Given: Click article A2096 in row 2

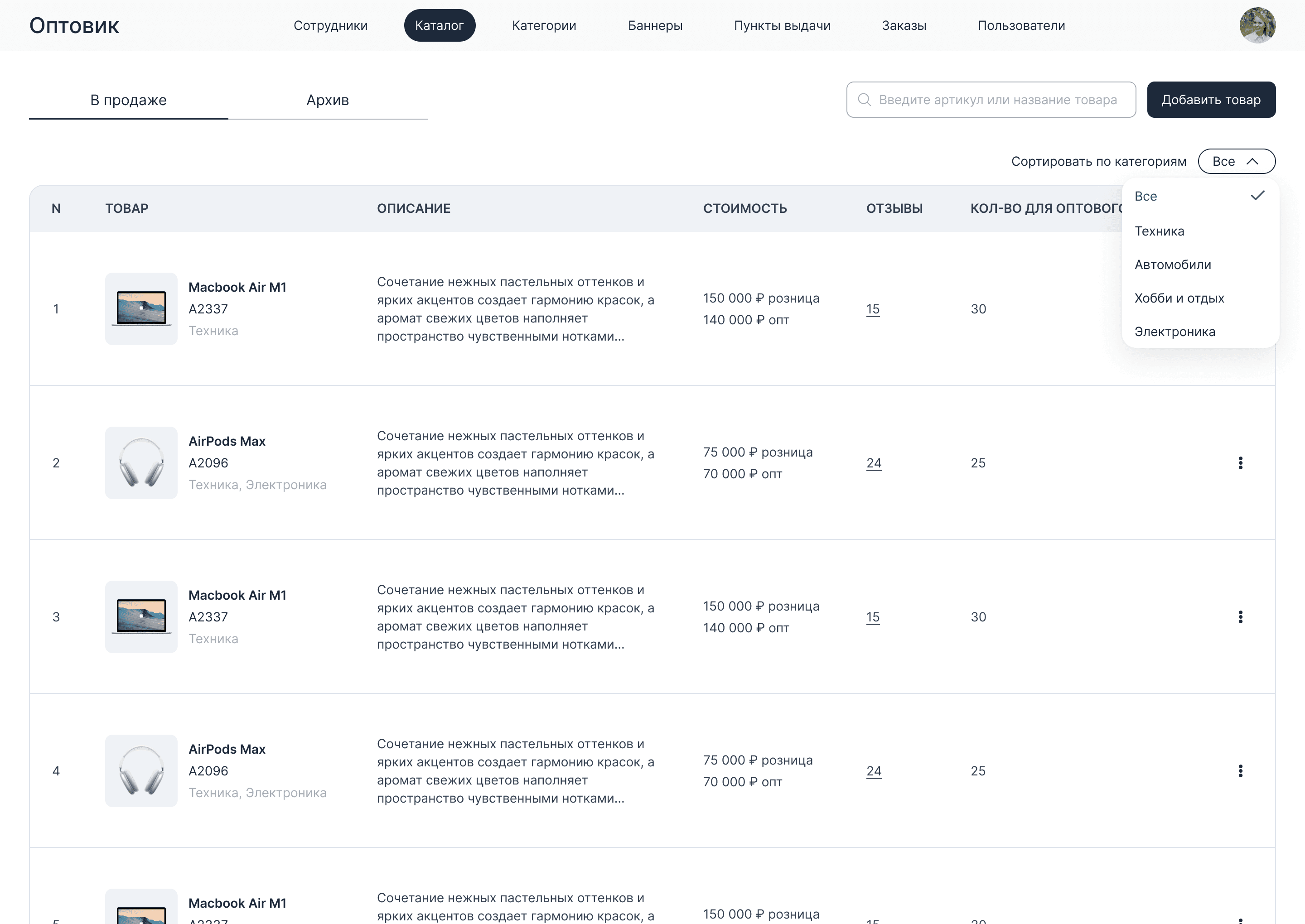Looking at the screenshot, I should pyautogui.click(x=208, y=463).
